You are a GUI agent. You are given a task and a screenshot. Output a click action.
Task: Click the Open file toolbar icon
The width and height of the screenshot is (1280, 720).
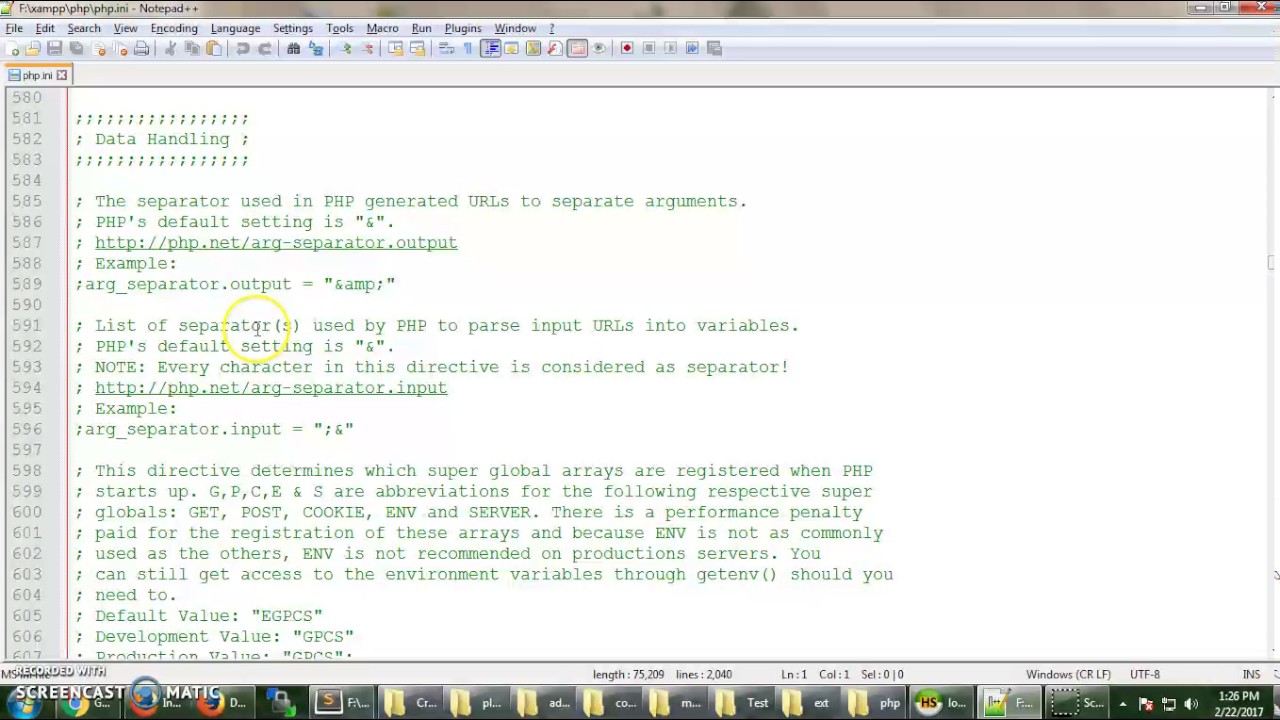pos(33,48)
